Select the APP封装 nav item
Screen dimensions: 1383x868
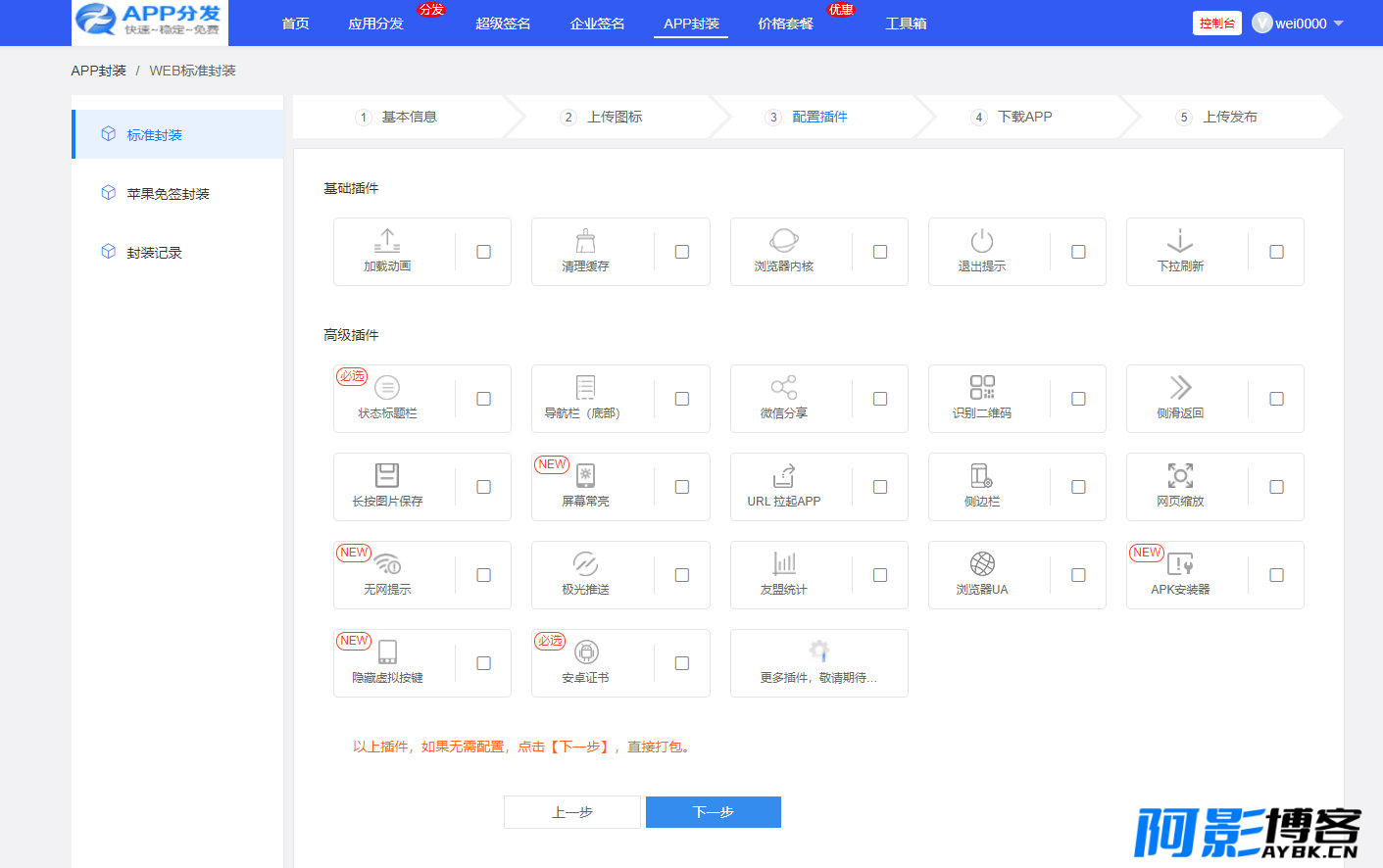691,24
